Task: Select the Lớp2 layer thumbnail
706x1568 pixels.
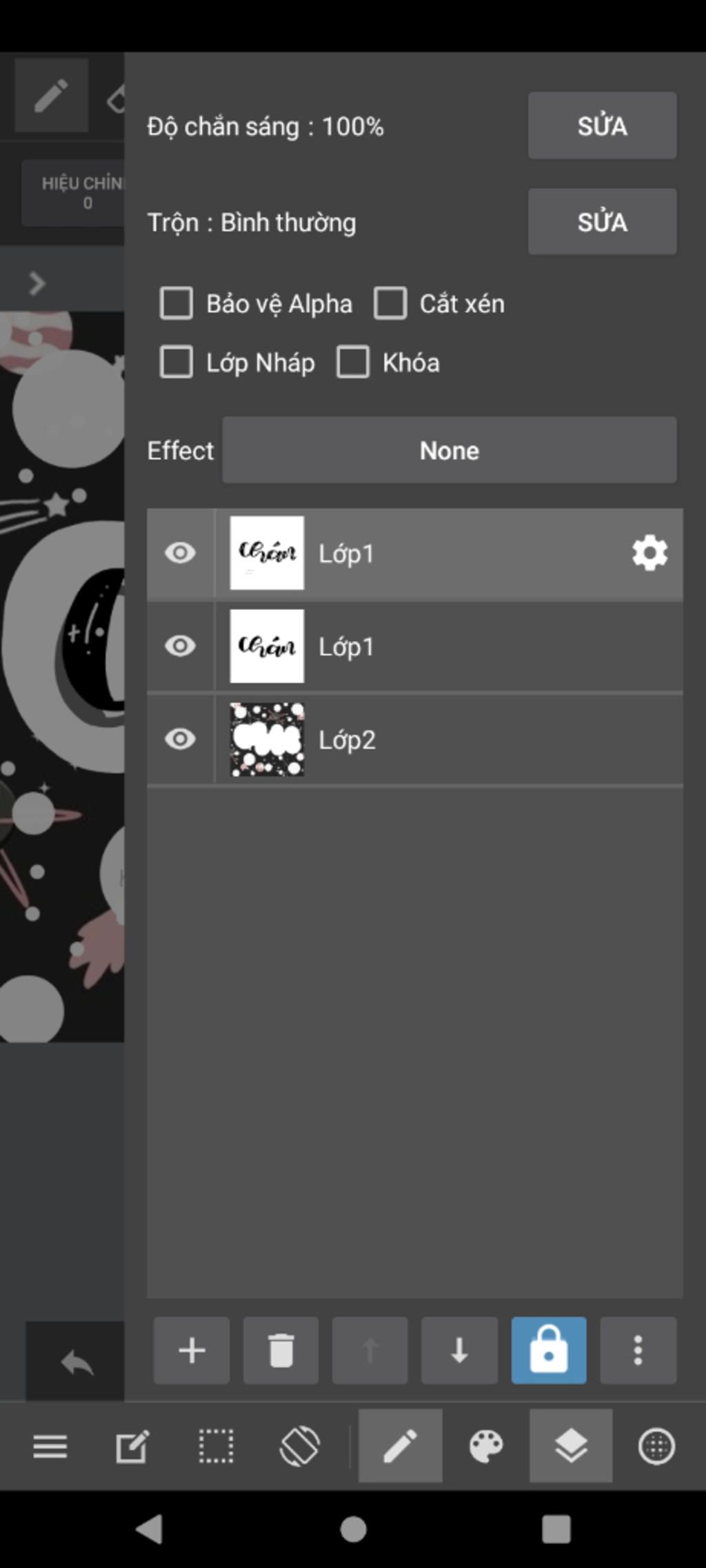Action: tap(267, 739)
